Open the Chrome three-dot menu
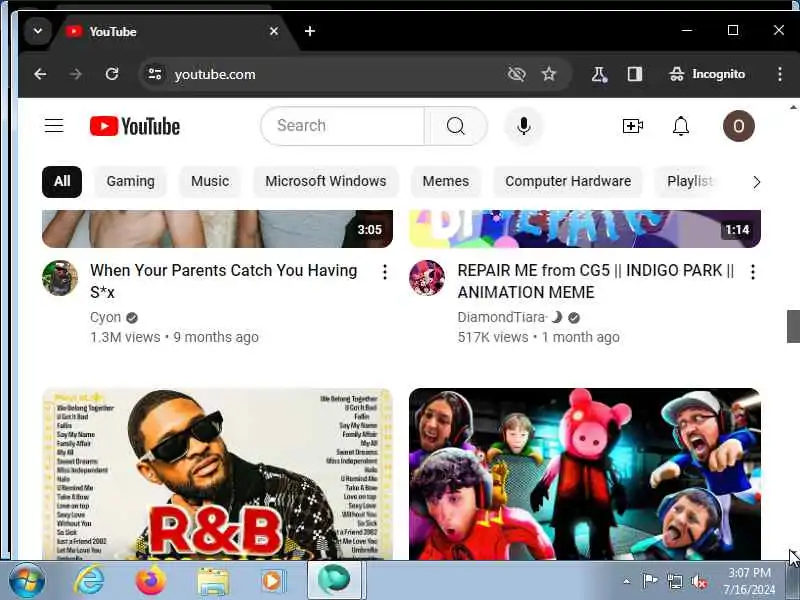 point(780,74)
